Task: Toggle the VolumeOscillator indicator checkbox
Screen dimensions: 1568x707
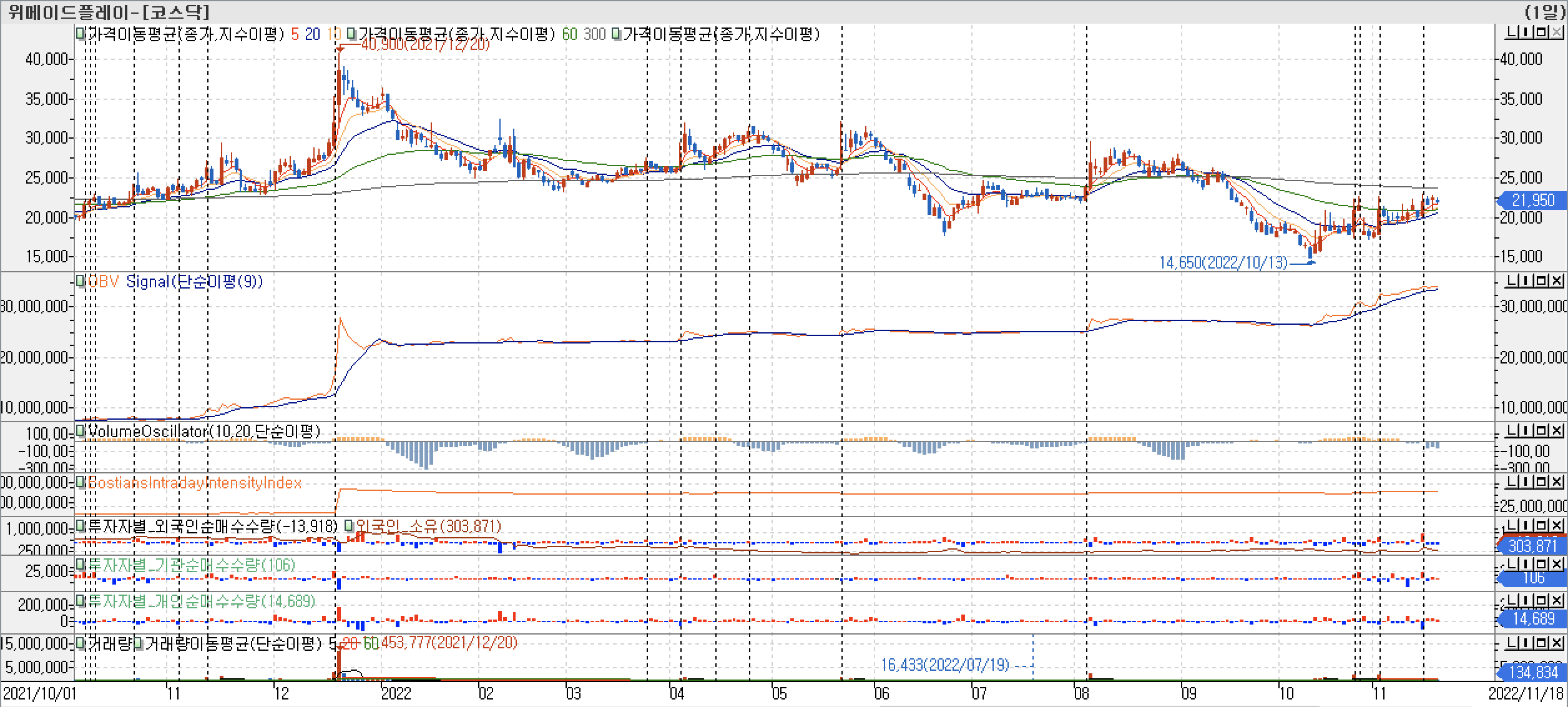Action: coord(80,430)
